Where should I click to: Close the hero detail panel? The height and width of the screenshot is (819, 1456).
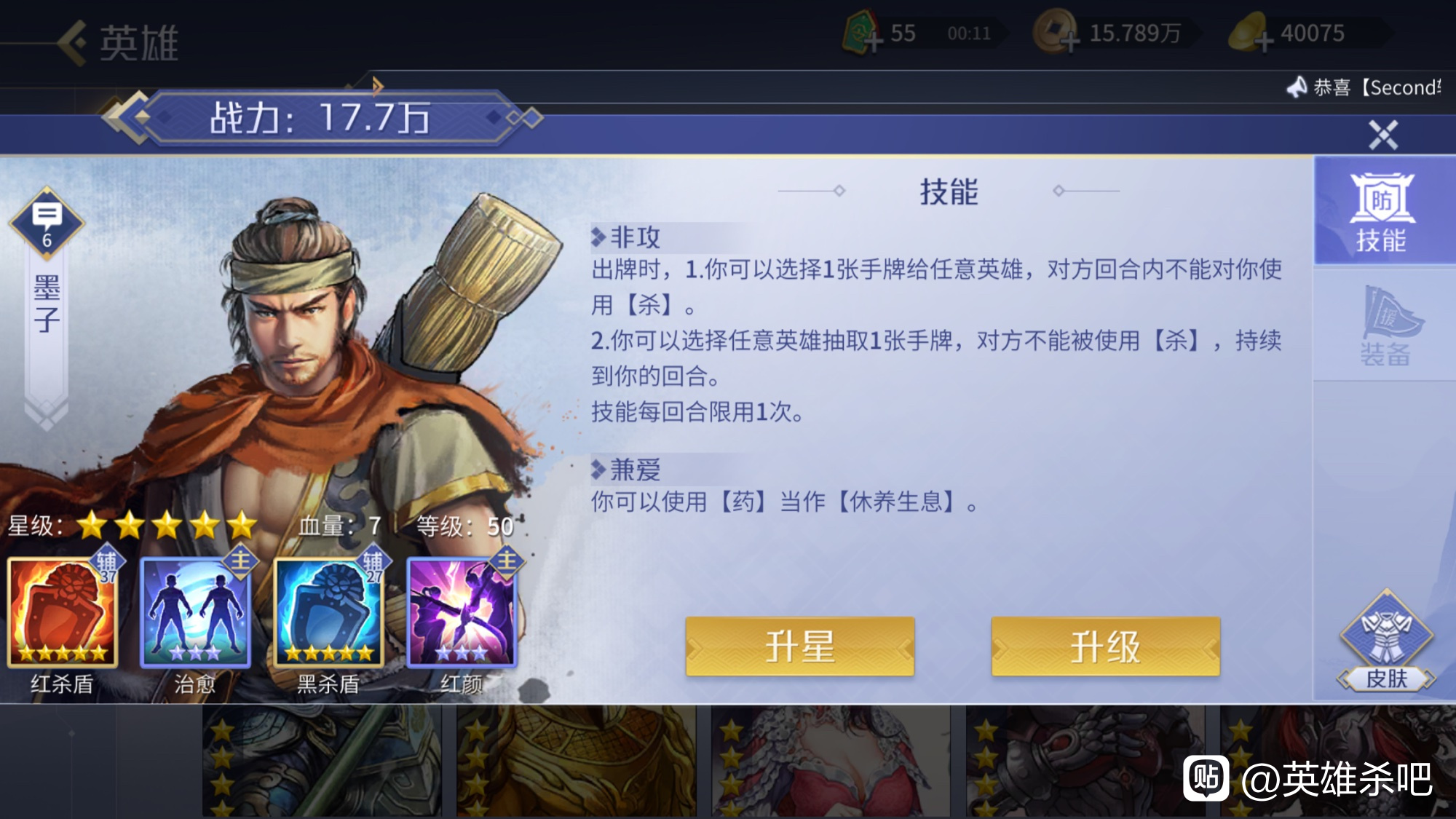[x=1382, y=135]
